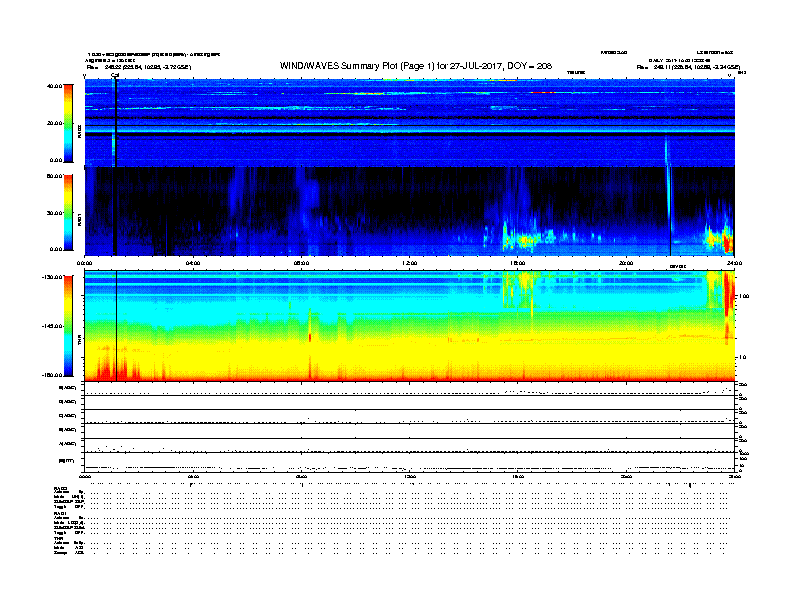
Task: Click the RAD2 vertical axis label
Action: click(79, 131)
